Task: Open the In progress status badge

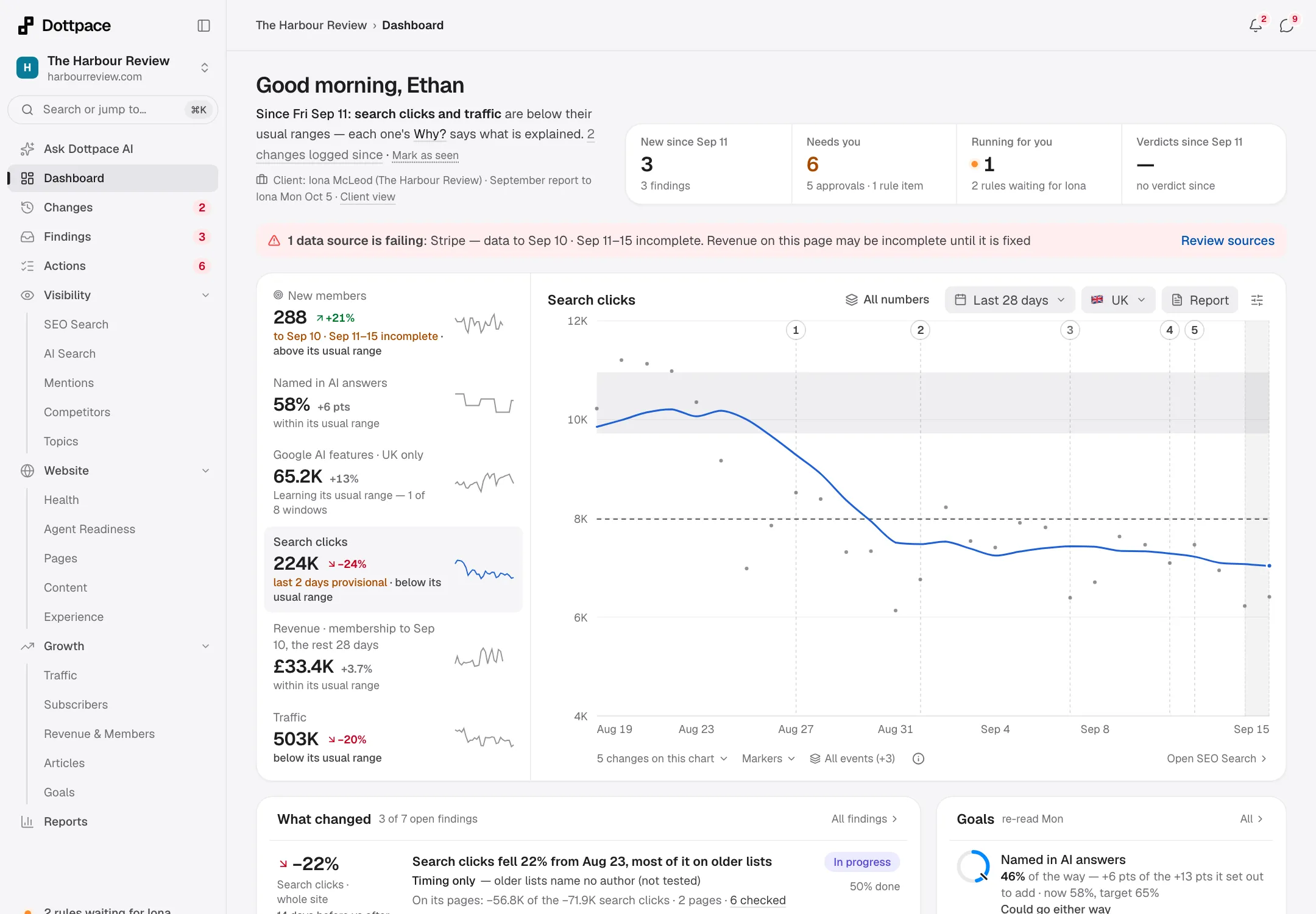Action: point(862,862)
